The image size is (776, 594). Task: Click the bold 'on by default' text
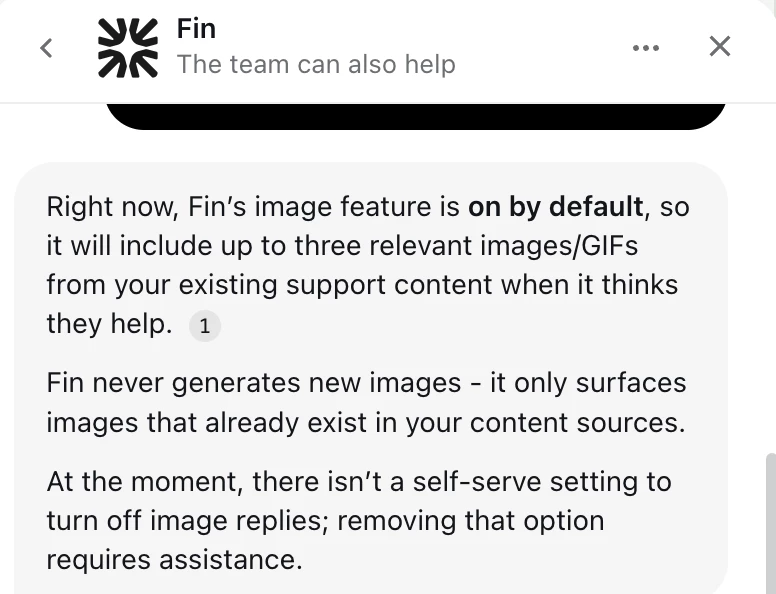[555, 206]
